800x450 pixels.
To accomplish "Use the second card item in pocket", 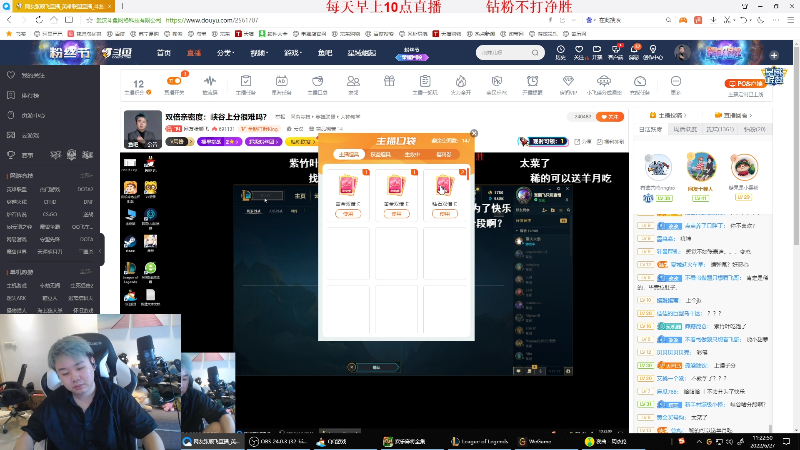I will click(396, 214).
